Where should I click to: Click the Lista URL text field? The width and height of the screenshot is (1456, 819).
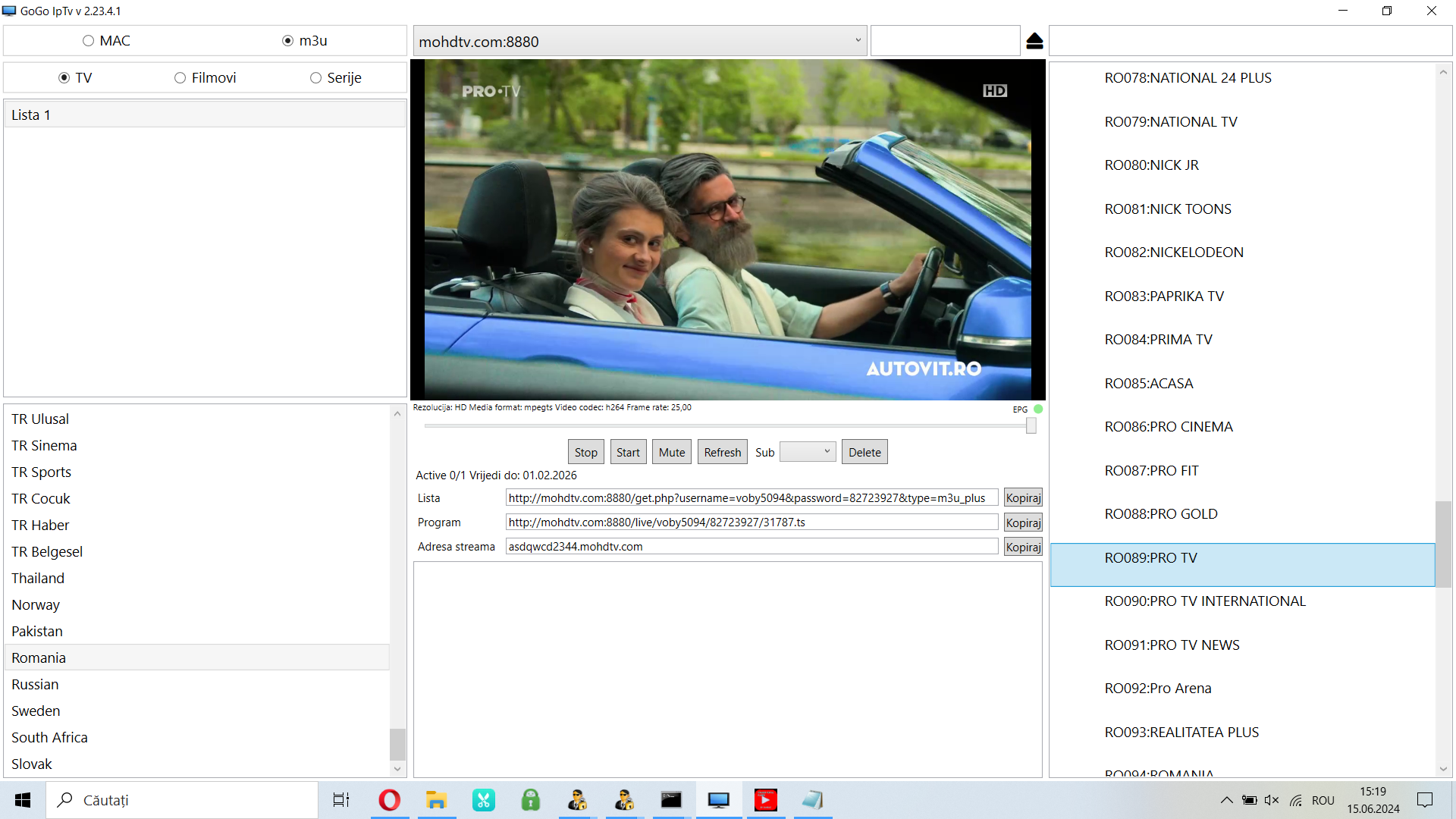[752, 498]
